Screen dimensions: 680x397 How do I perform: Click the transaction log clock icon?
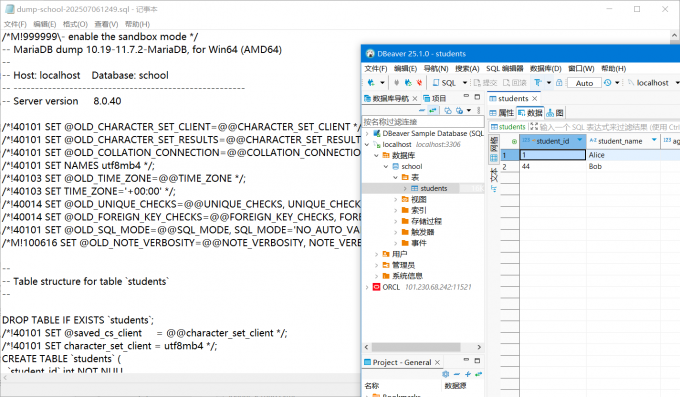pyautogui.click(x=608, y=82)
